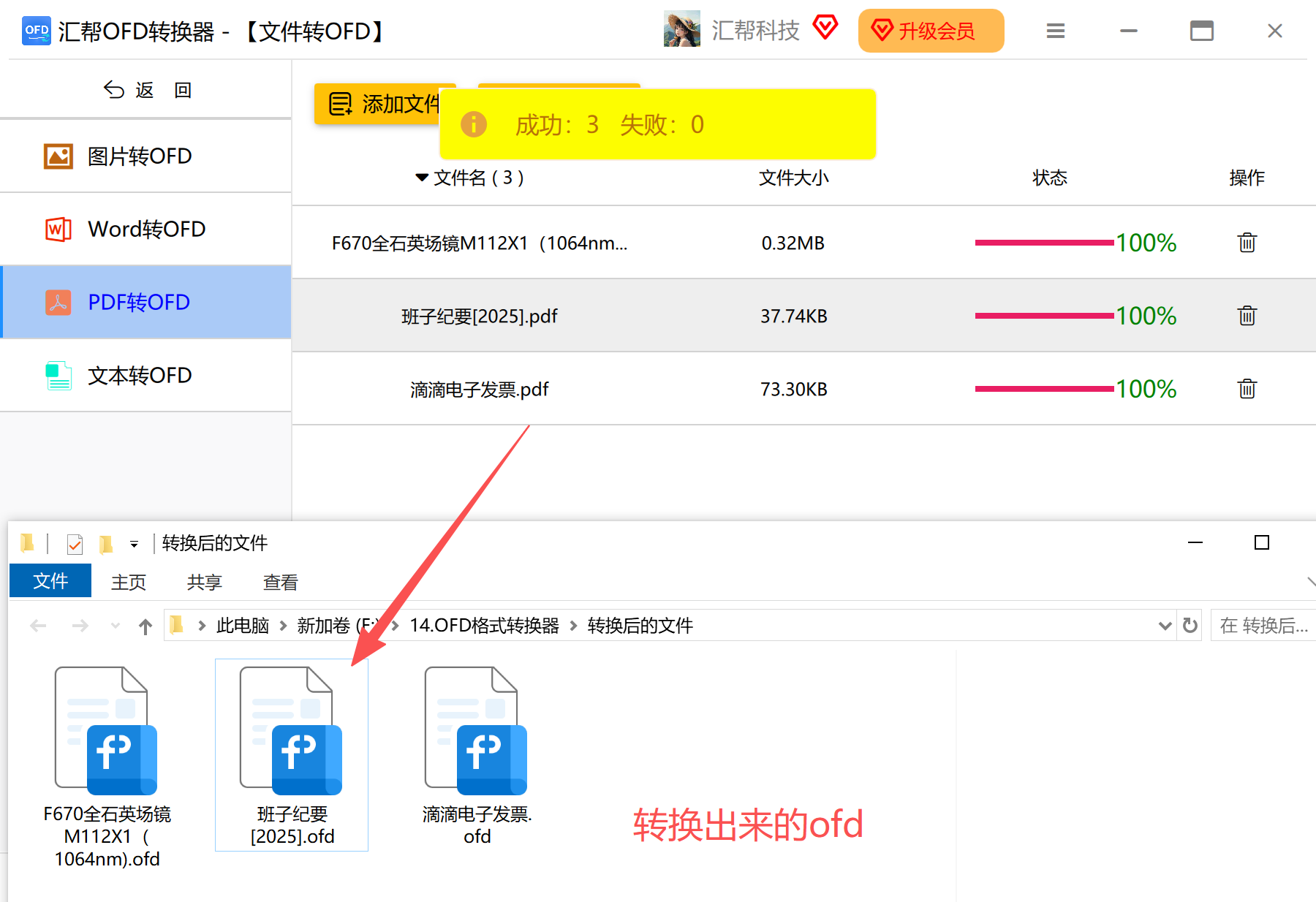This screenshot has width=1316, height=902.
Task: Click the 文件大小 column header
Action: (x=794, y=178)
